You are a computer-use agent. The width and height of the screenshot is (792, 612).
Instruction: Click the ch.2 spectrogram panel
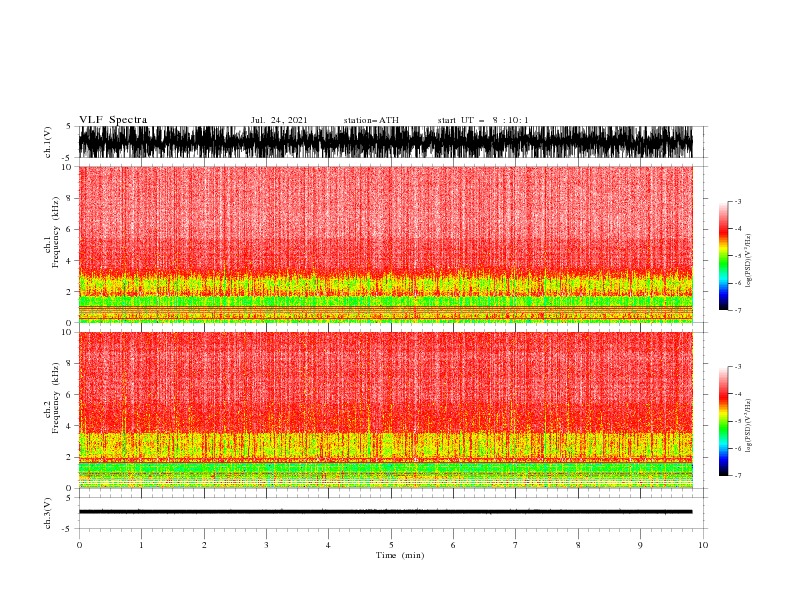[386, 410]
